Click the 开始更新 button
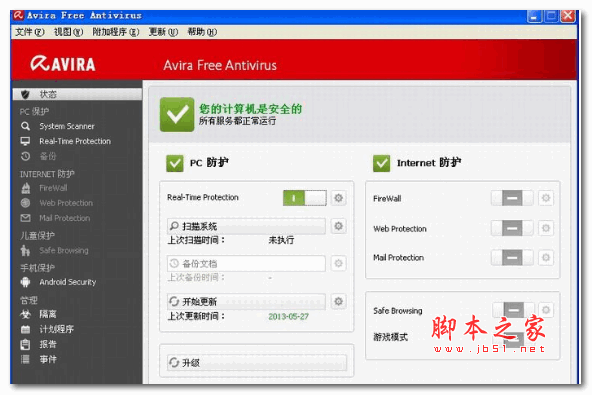592x395 pixels. coord(246,301)
